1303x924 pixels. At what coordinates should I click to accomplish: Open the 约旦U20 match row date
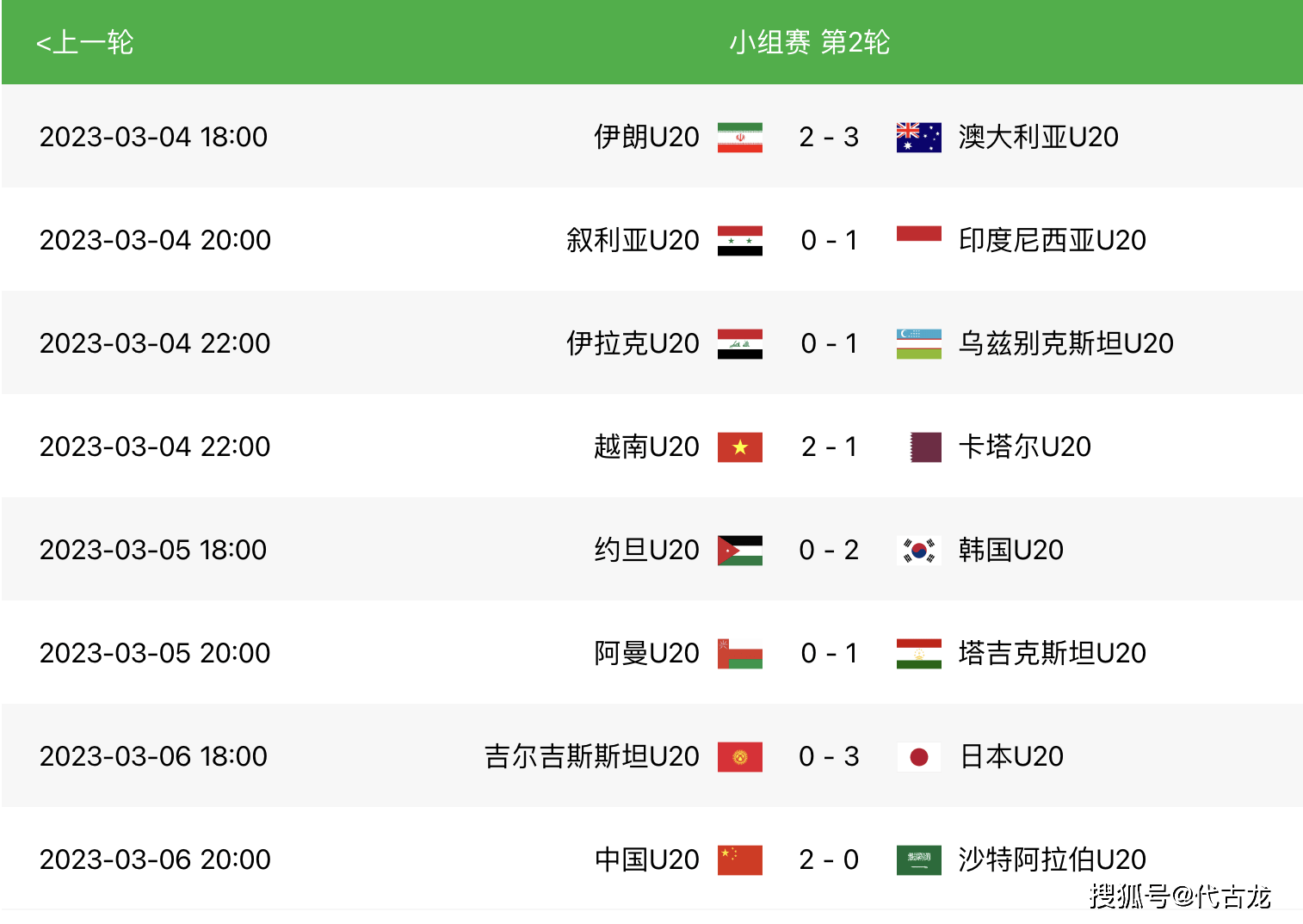coord(153,550)
